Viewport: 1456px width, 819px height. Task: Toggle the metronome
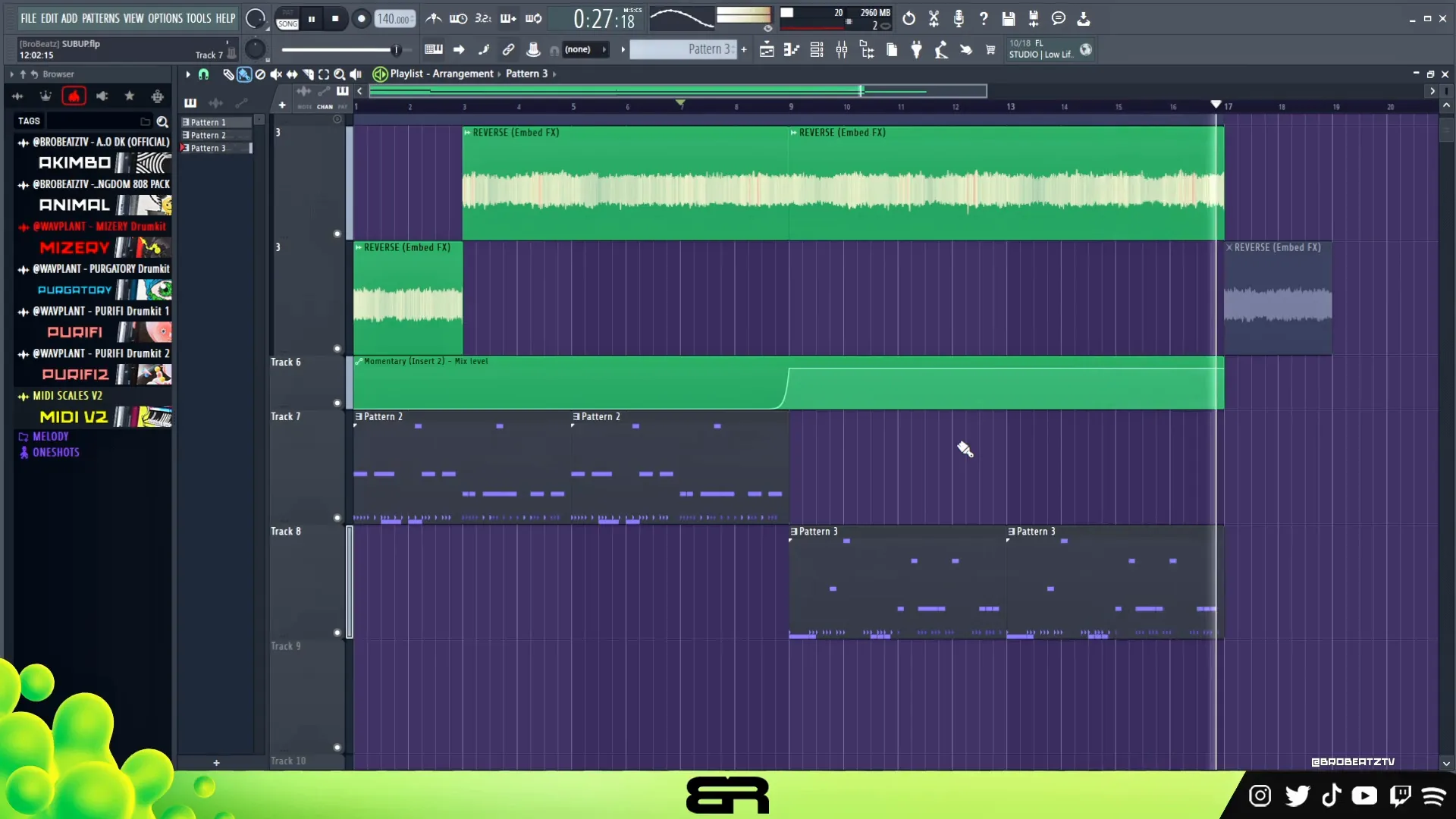pyautogui.click(x=434, y=18)
